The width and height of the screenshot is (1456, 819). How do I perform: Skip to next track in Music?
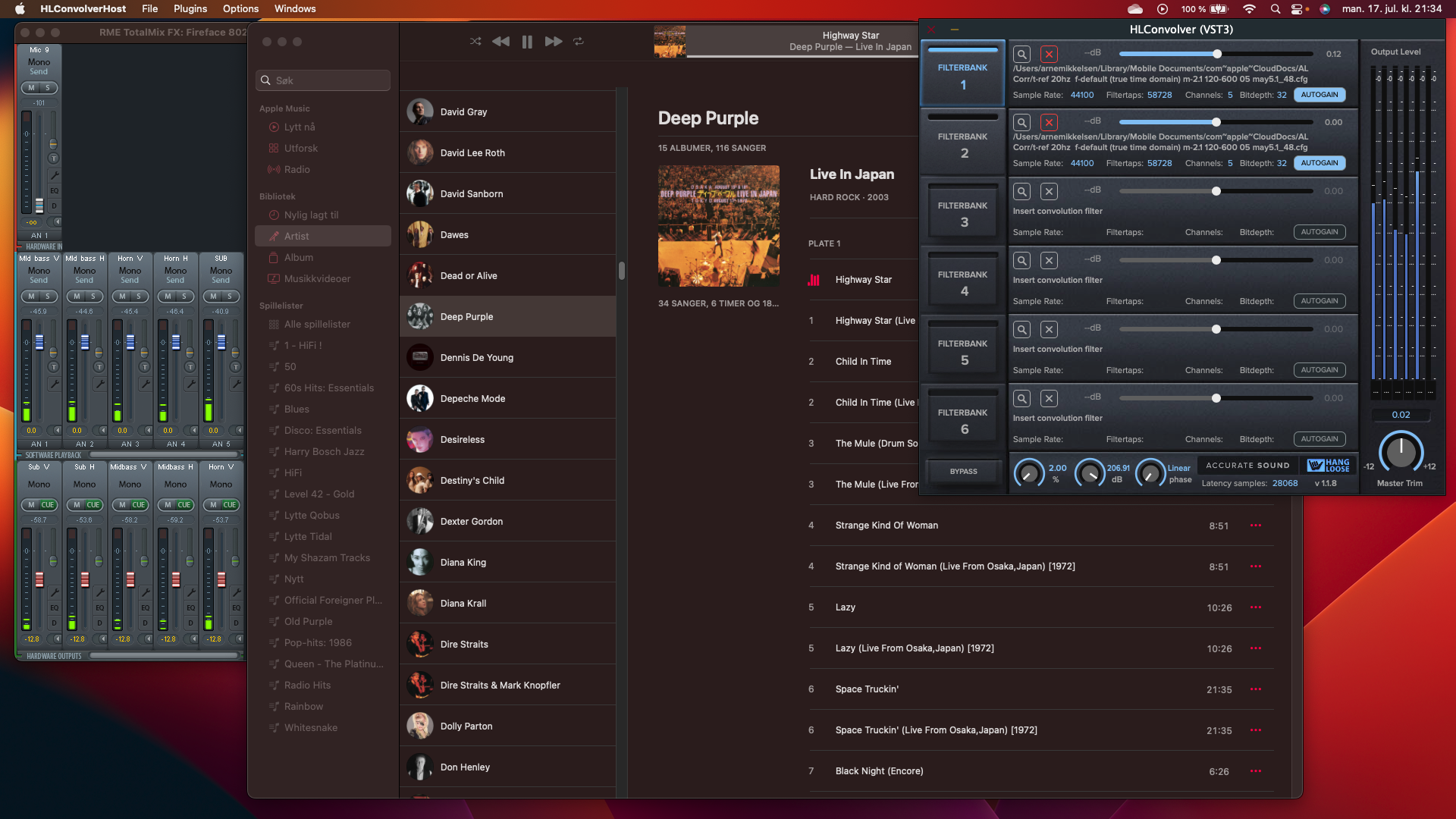[554, 41]
